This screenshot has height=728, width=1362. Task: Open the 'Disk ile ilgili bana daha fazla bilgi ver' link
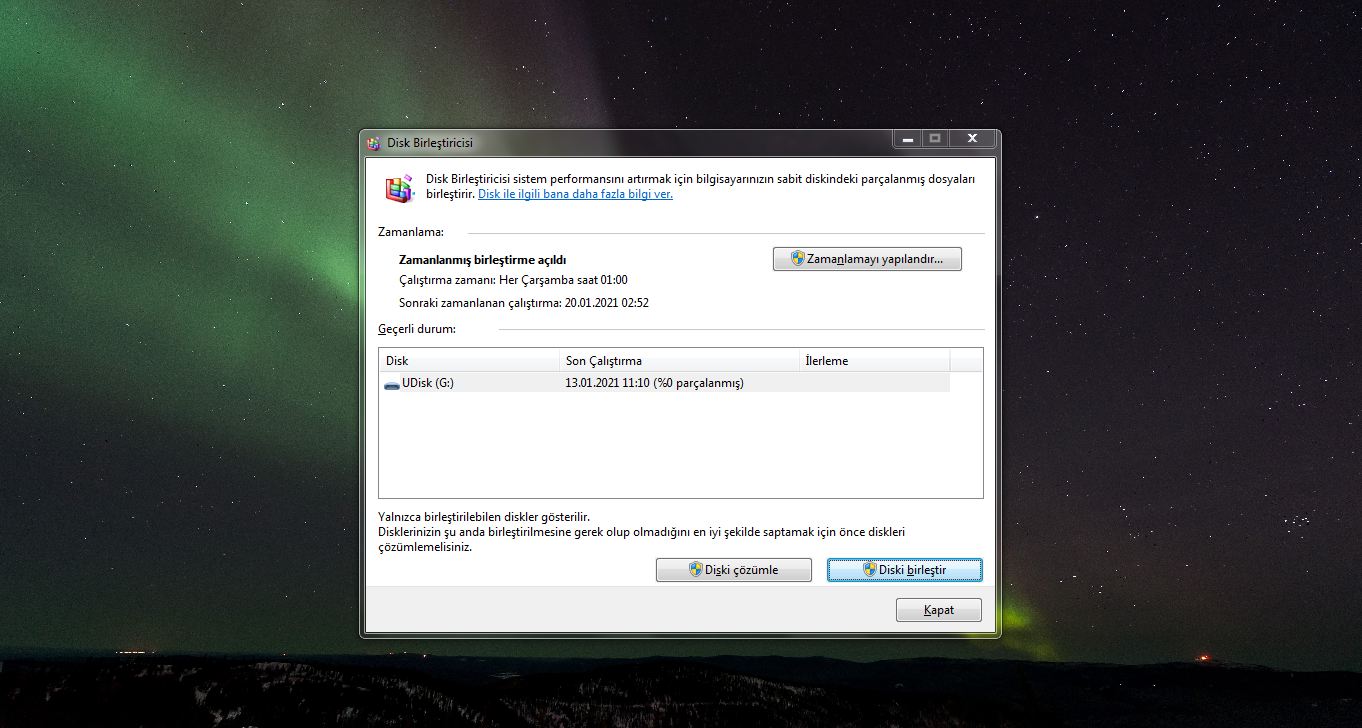click(575, 194)
